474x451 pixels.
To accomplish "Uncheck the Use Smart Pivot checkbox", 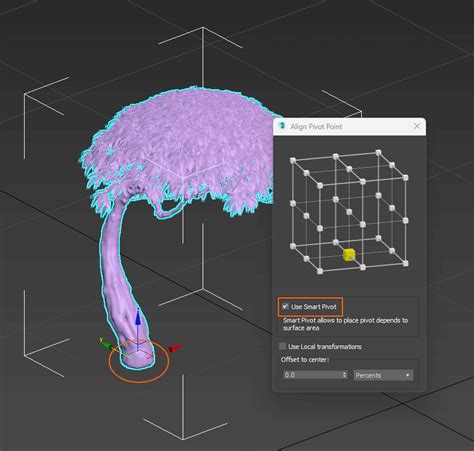I will coord(285,306).
